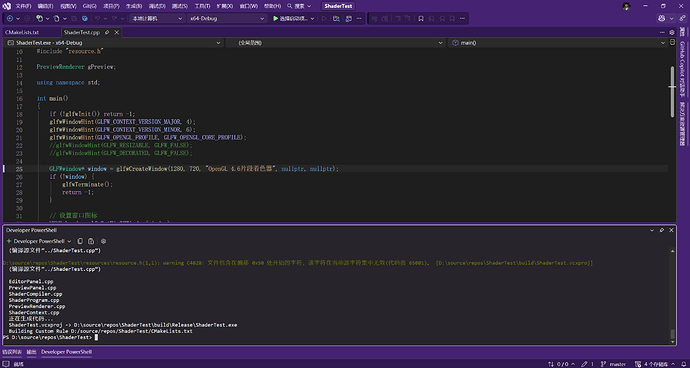The image size is (690, 368).
Task: Expand the search dropdown in title bar
Action: (309, 6)
